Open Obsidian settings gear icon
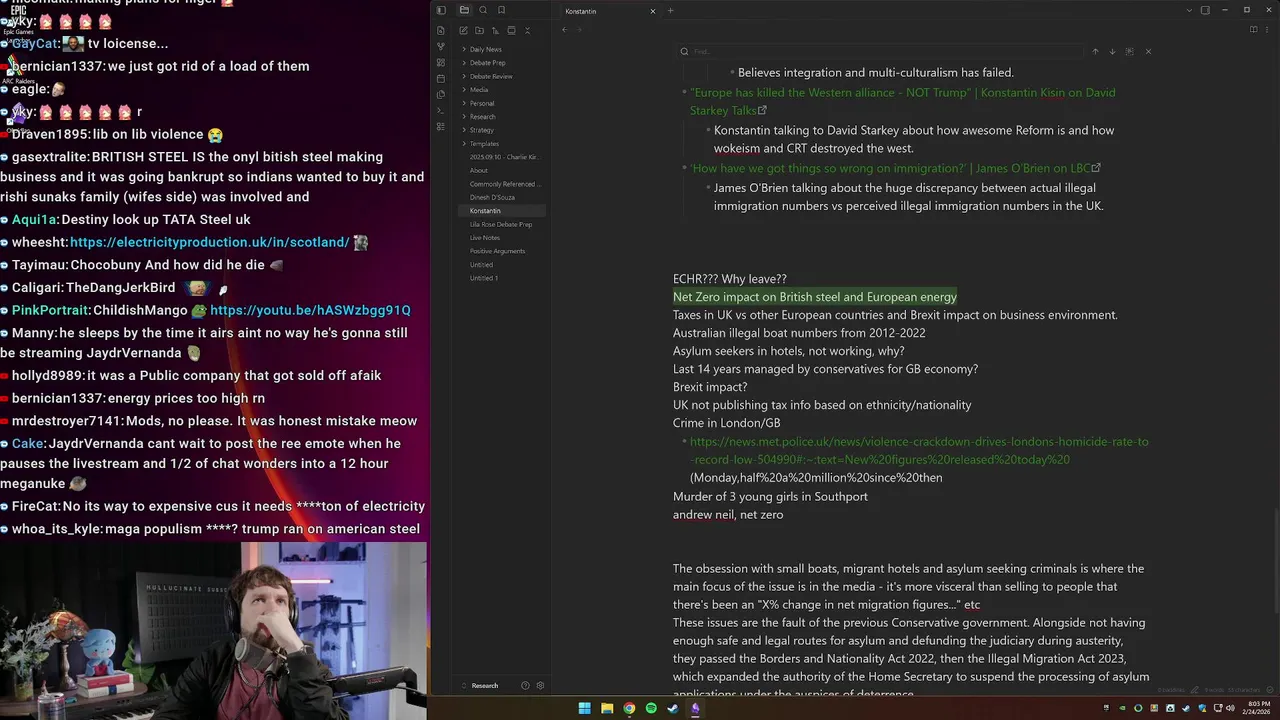This screenshot has height=720, width=1280. (540, 686)
